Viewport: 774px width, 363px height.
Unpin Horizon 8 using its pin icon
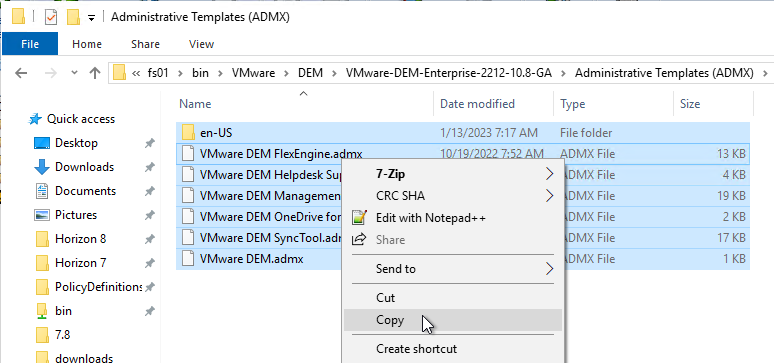149,239
